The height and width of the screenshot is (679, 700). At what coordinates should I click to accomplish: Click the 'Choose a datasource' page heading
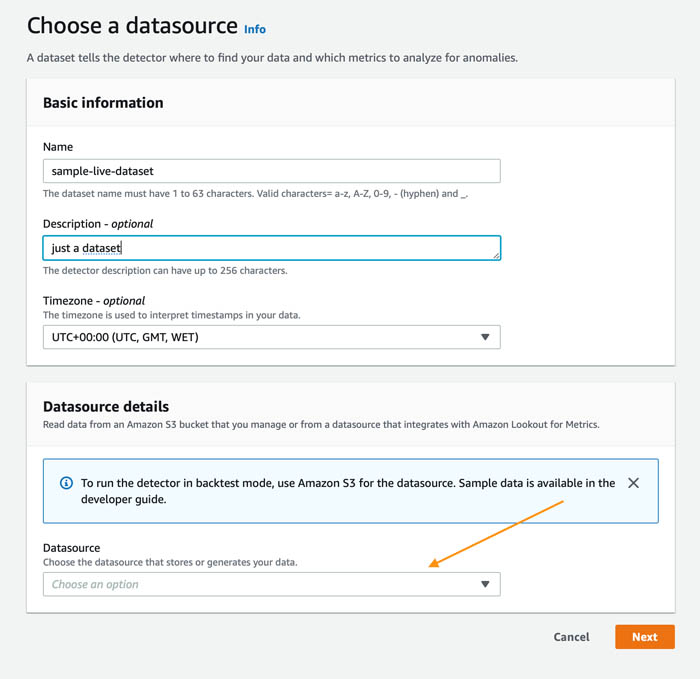(132, 25)
